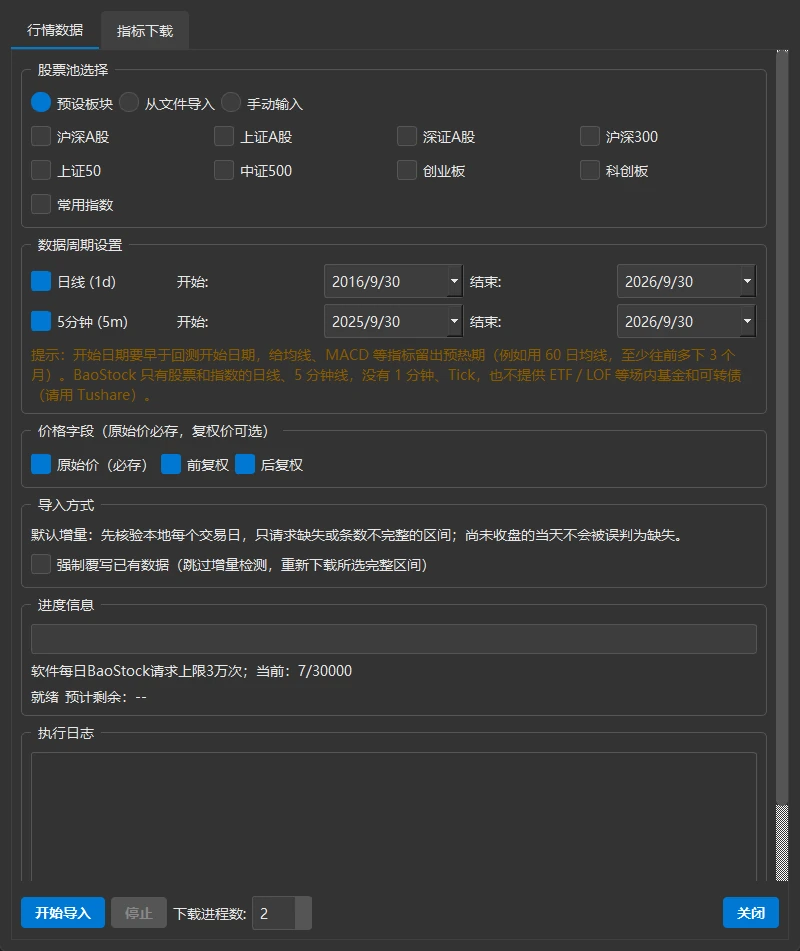Close dialog with 关闭 button
The width and height of the screenshot is (800, 951).
[750, 913]
